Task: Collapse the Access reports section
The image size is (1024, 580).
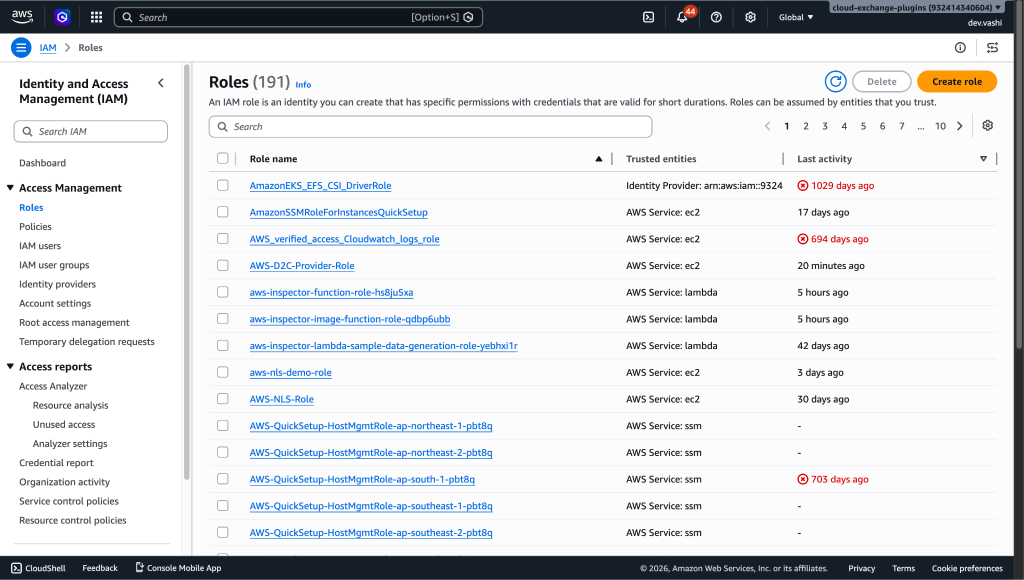Action: pyautogui.click(x=10, y=366)
